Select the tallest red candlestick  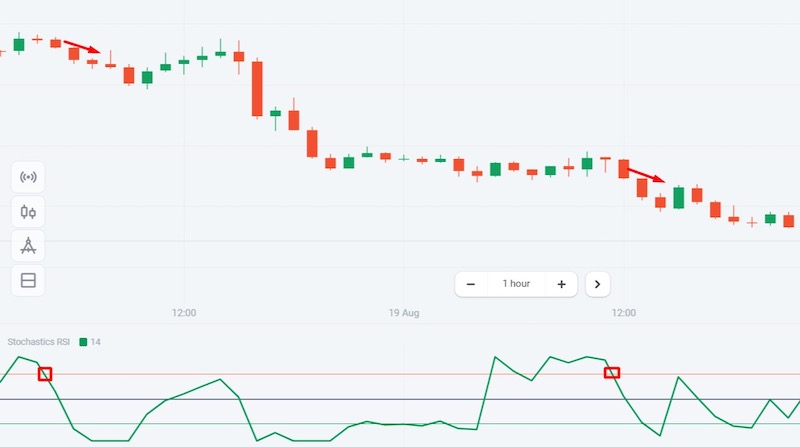[x=257, y=89]
